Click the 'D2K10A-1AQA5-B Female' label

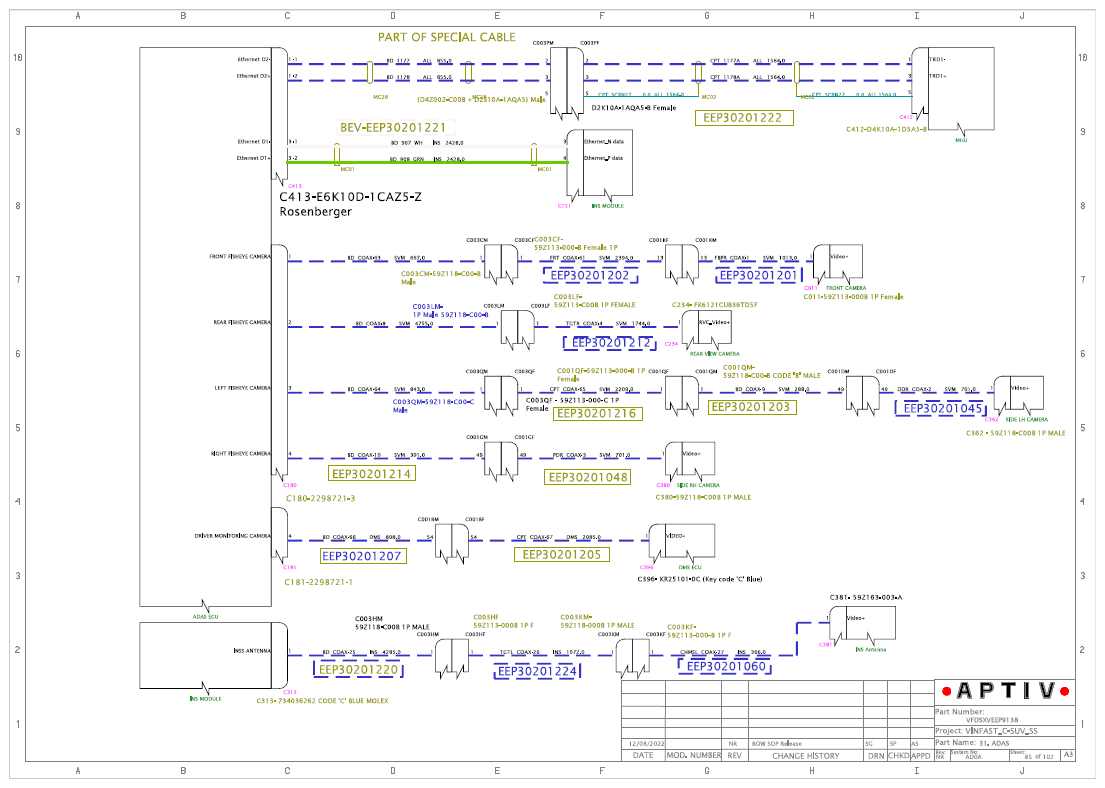(x=634, y=108)
